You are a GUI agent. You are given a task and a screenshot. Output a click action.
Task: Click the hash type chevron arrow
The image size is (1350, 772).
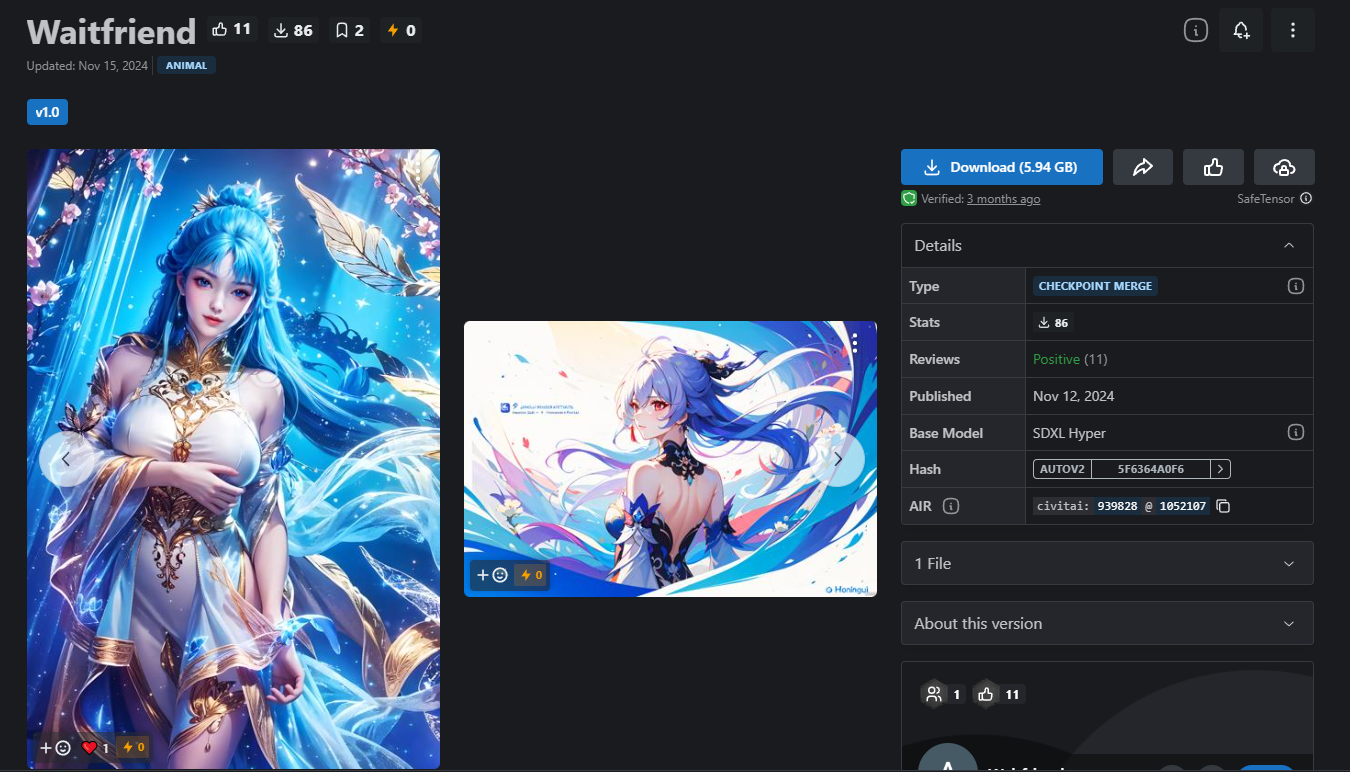pos(1220,469)
